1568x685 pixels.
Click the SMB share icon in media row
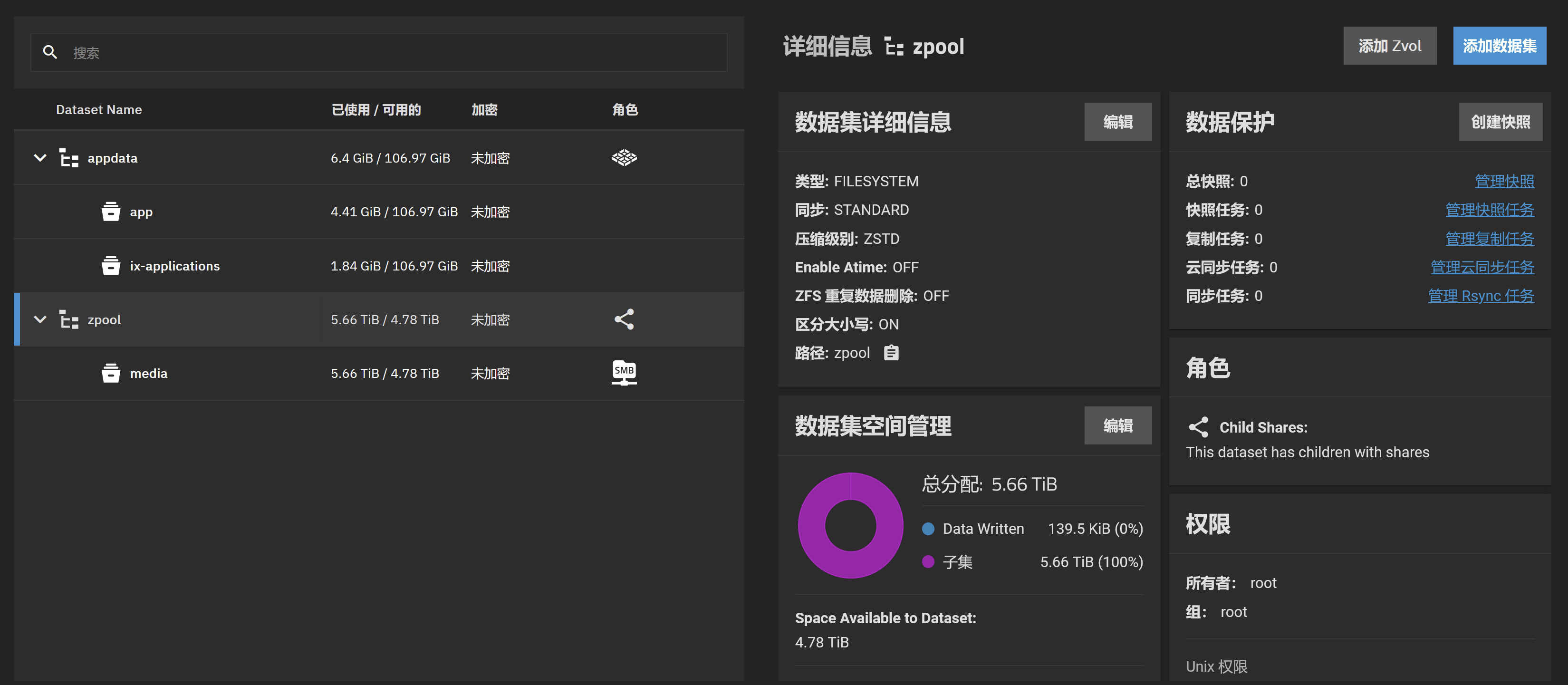[624, 373]
